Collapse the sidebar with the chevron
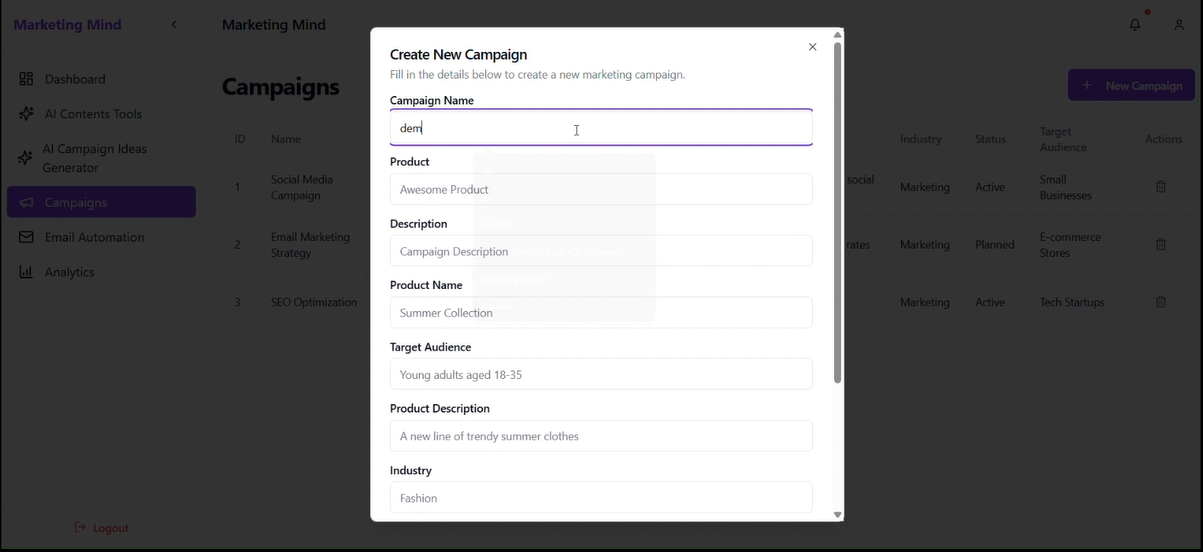This screenshot has height=552, width=1203. [174, 25]
